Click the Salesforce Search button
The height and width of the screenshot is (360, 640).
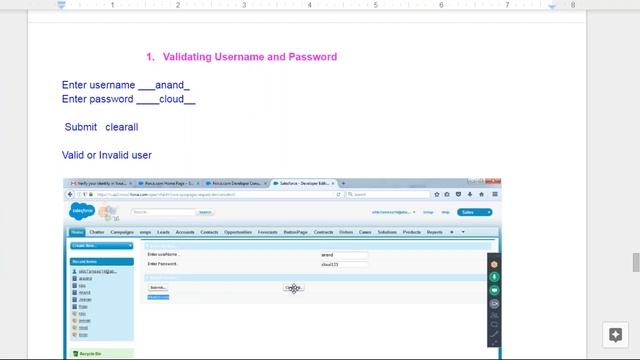coord(205,212)
